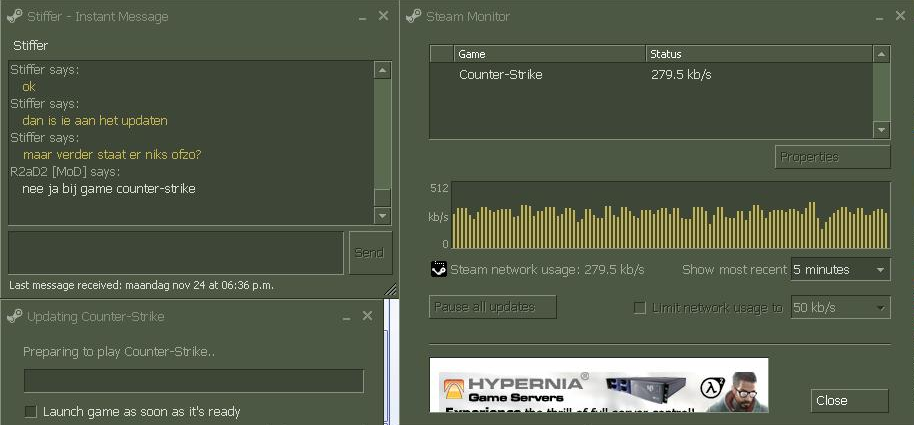Viewport: 914px width, 425px height.
Task: Click message 'nee ja bij game counter-strike'
Action: pos(108,189)
